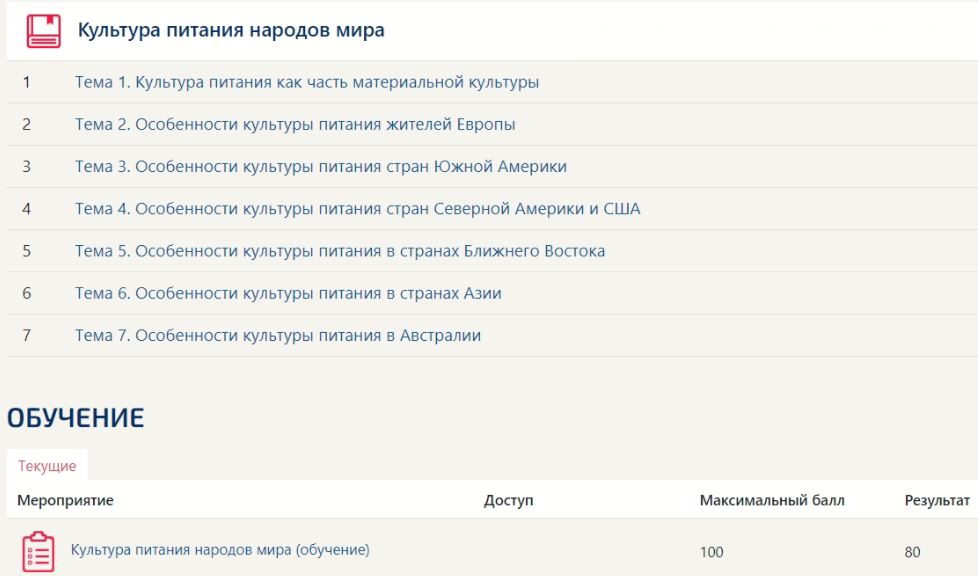Click the result score 80
This screenshot has height=576, width=978.
(912, 552)
